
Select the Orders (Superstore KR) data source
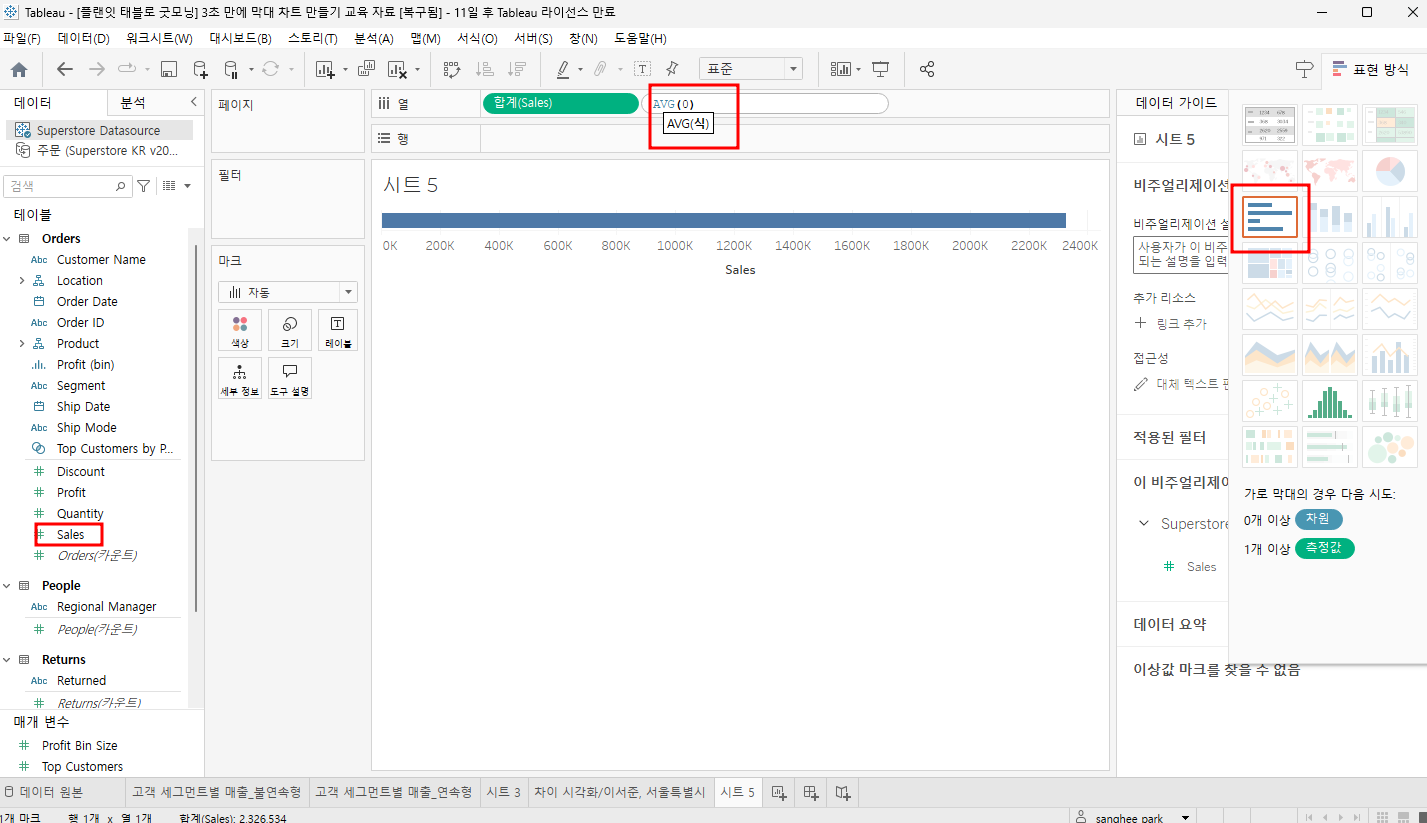98,151
